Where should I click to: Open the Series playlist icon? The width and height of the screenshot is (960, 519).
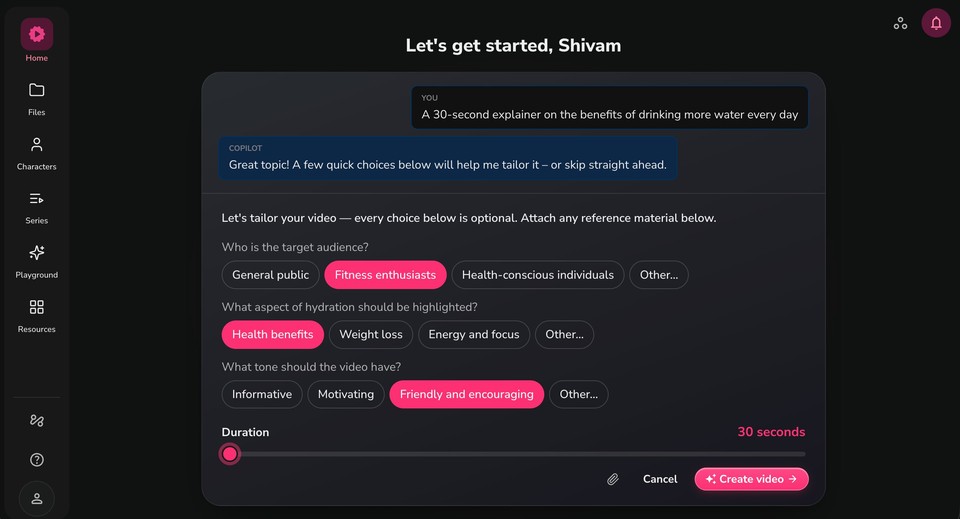37,198
